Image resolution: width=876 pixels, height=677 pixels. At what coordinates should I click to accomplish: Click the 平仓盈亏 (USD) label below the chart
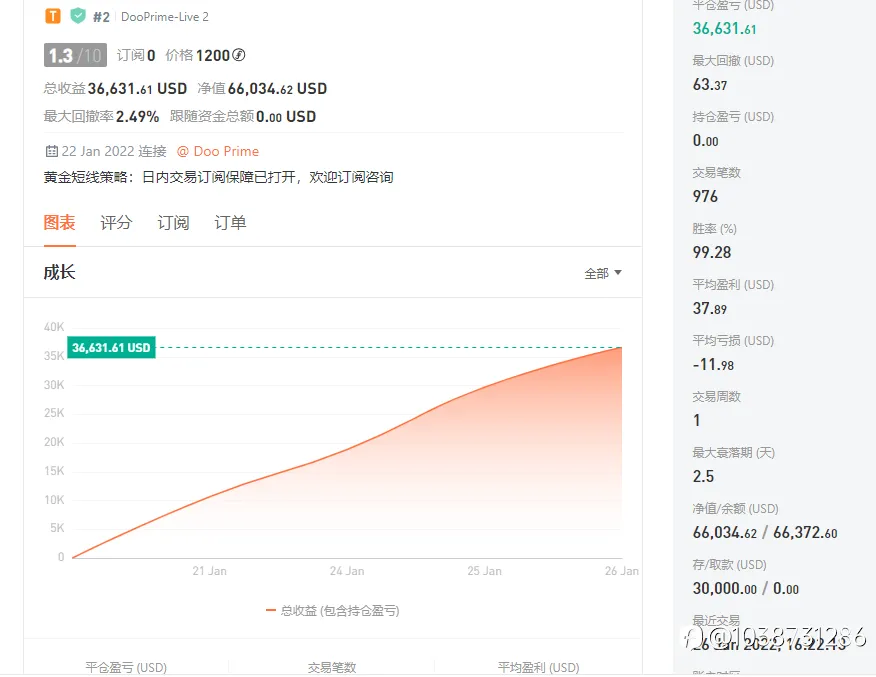(x=126, y=668)
